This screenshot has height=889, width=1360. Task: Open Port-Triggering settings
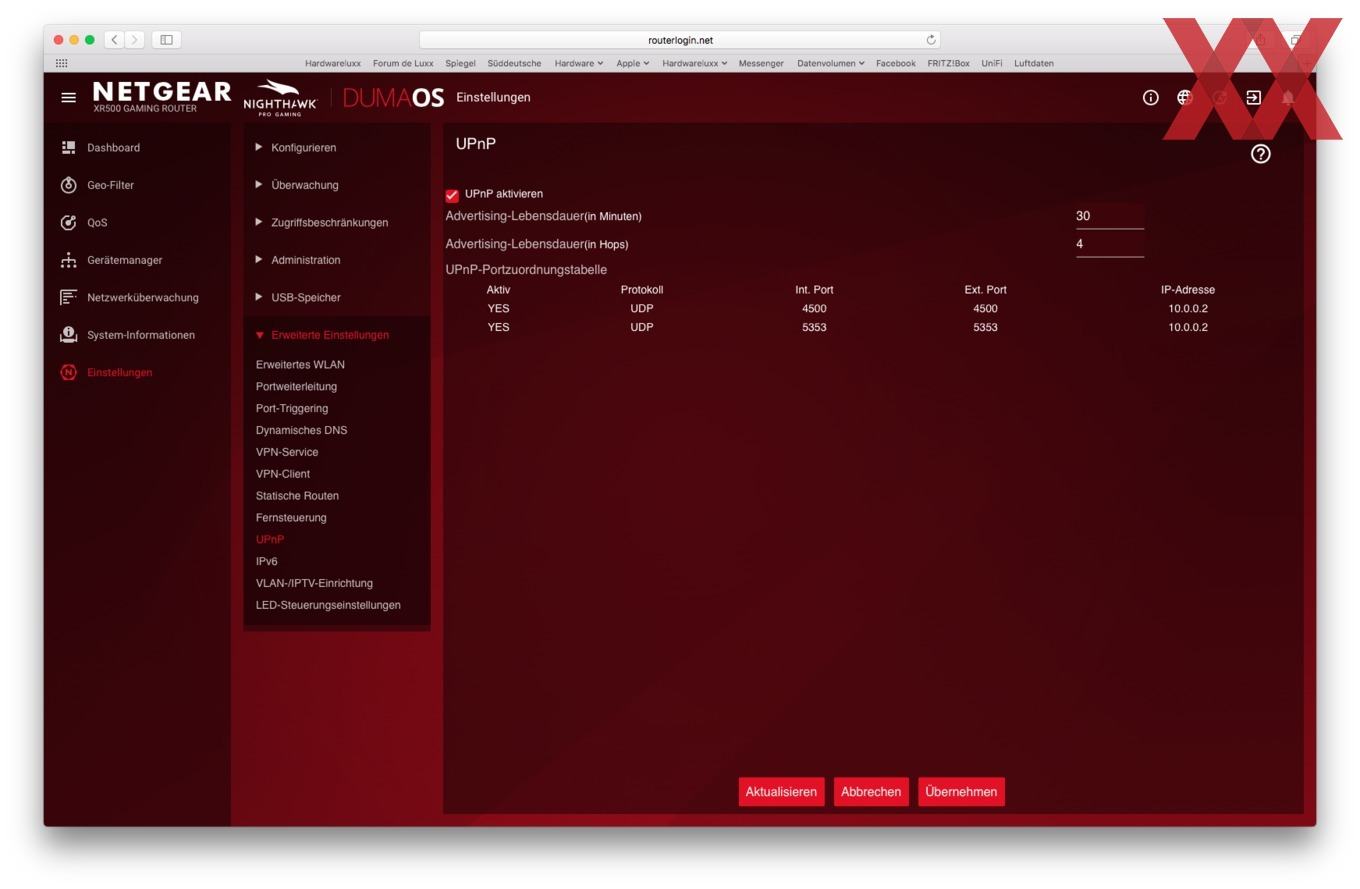pos(292,408)
